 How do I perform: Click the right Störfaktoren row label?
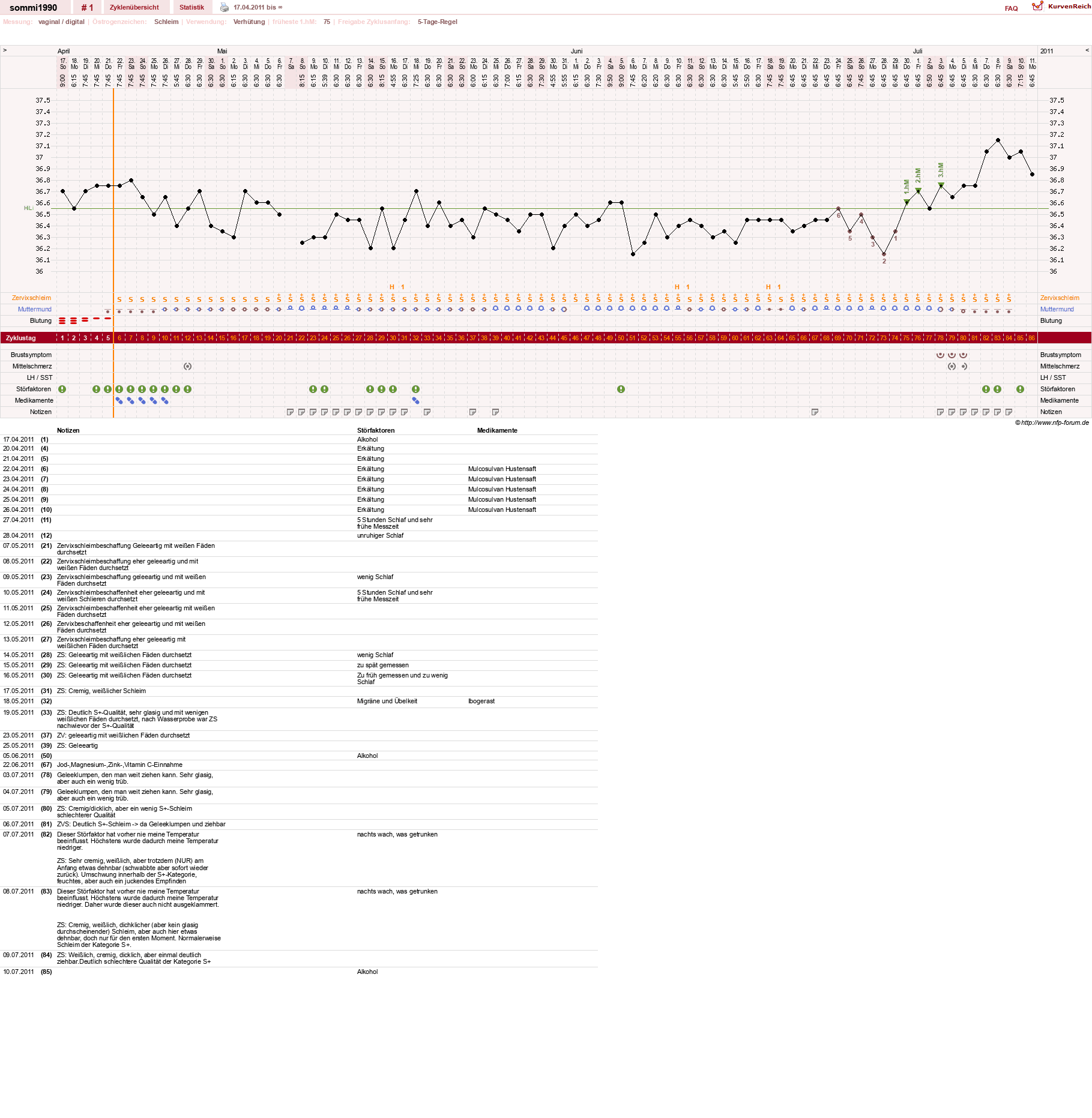1058,389
